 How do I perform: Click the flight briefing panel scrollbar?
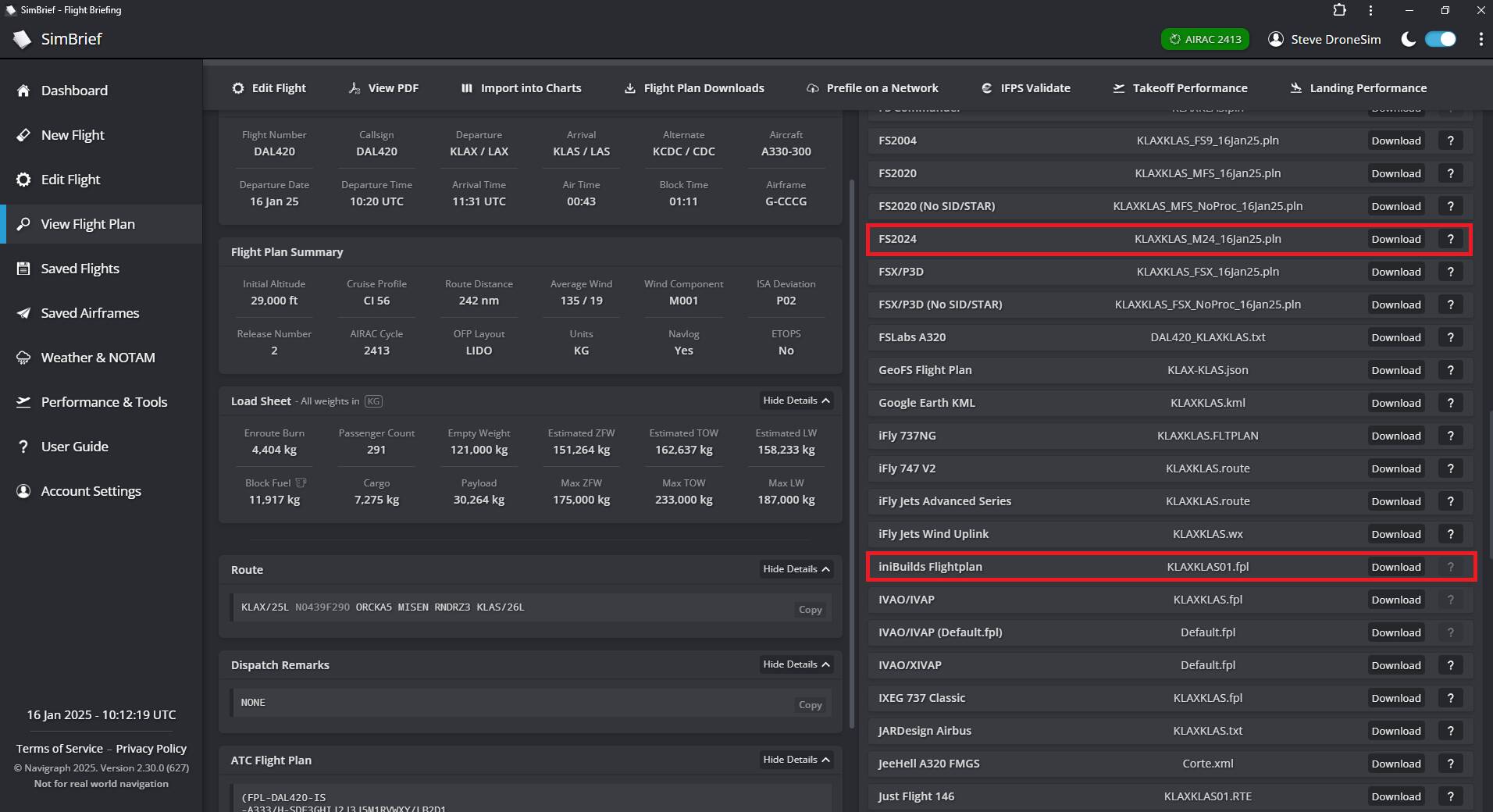pos(851,453)
